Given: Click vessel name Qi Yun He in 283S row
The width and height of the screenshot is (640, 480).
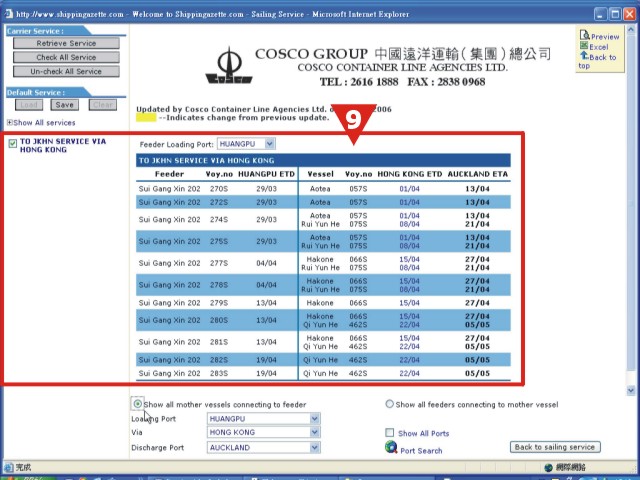Looking at the screenshot, I should tap(320, 373).
